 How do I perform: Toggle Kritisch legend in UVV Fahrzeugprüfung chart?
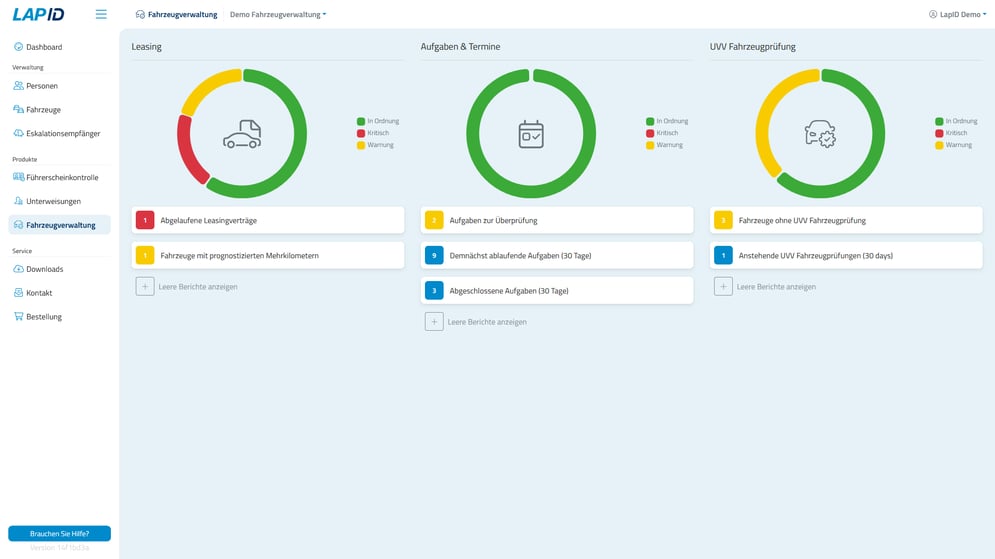[952, 133]
